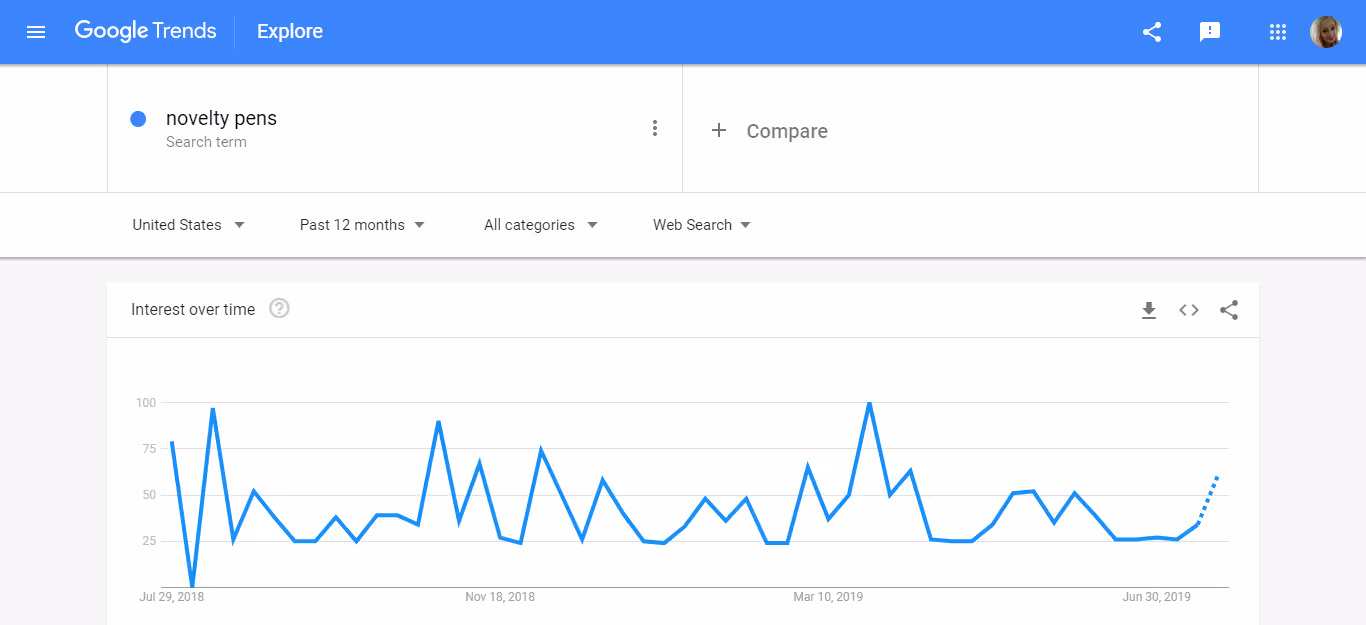Image resolution: width=1366 pixels, height=625 pixels.
Task: Click the Google Trends logo
Action: point(146,31)
